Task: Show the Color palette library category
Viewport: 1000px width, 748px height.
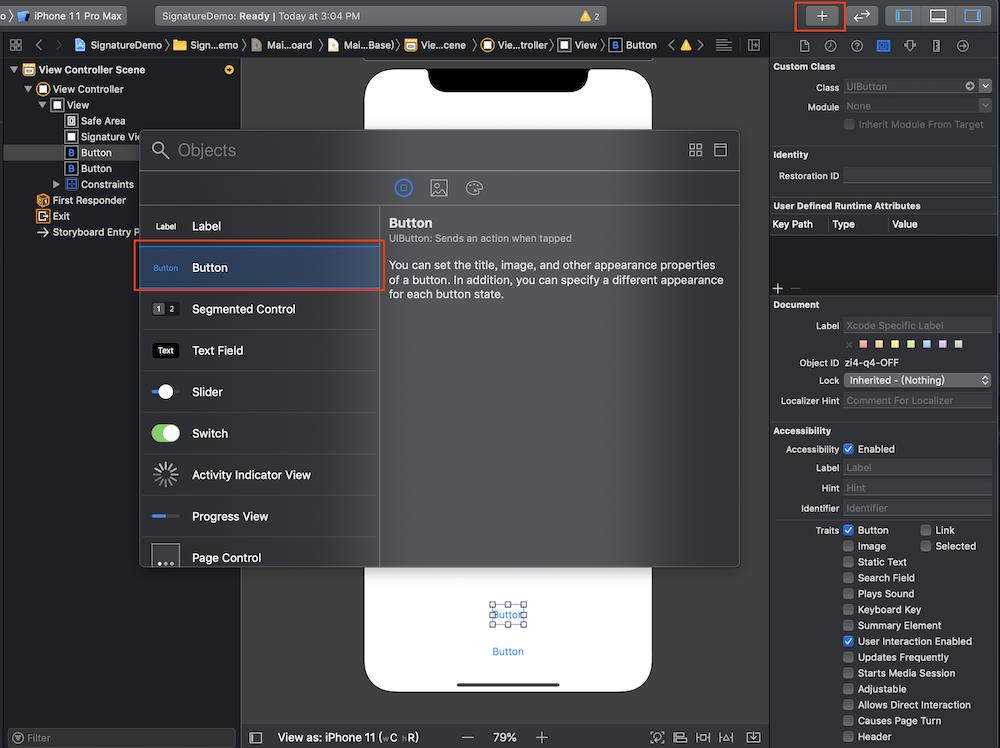Action: [474, 188]
